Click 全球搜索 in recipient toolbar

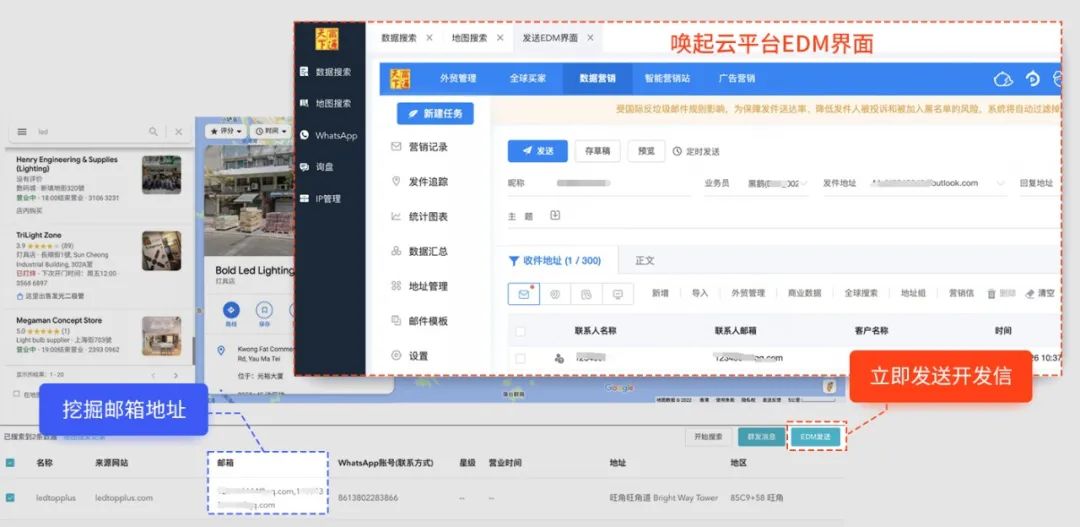[861, 293]
